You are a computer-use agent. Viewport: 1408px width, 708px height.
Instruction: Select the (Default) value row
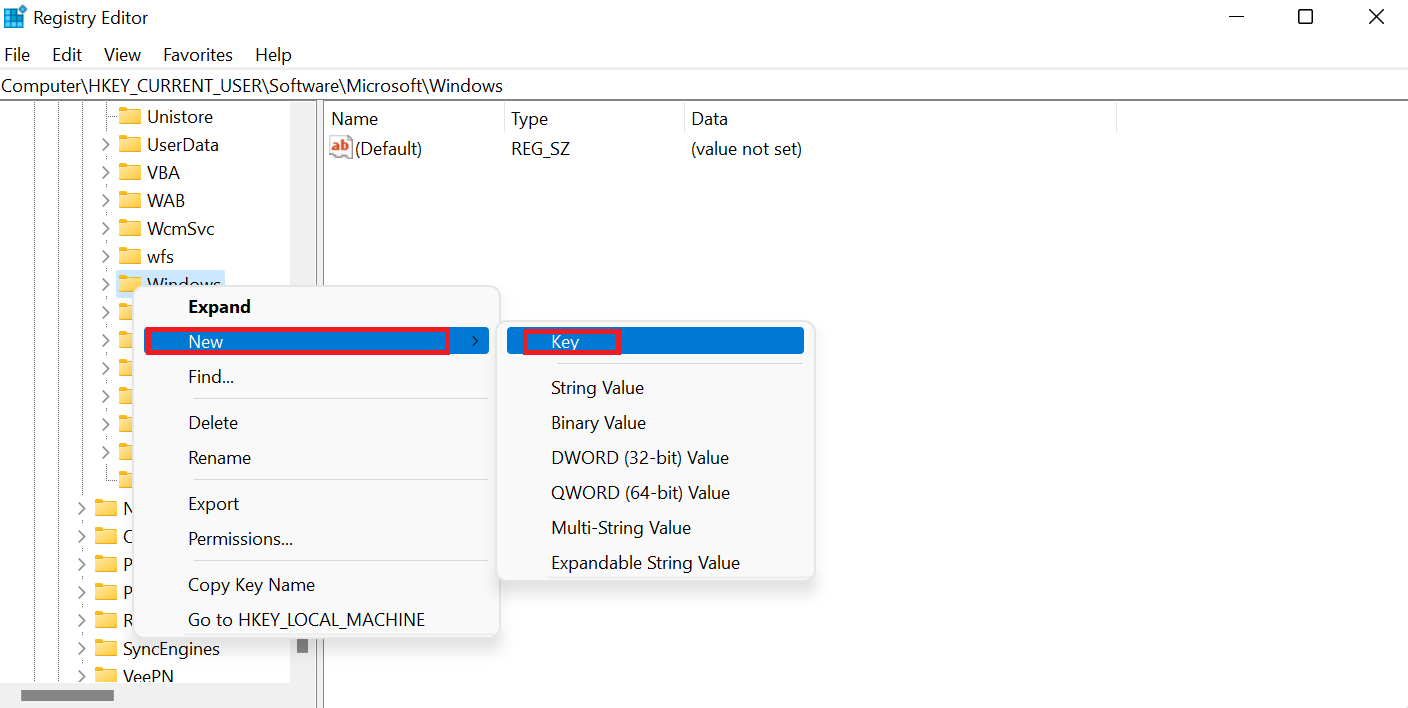click(x=720, y=149)
